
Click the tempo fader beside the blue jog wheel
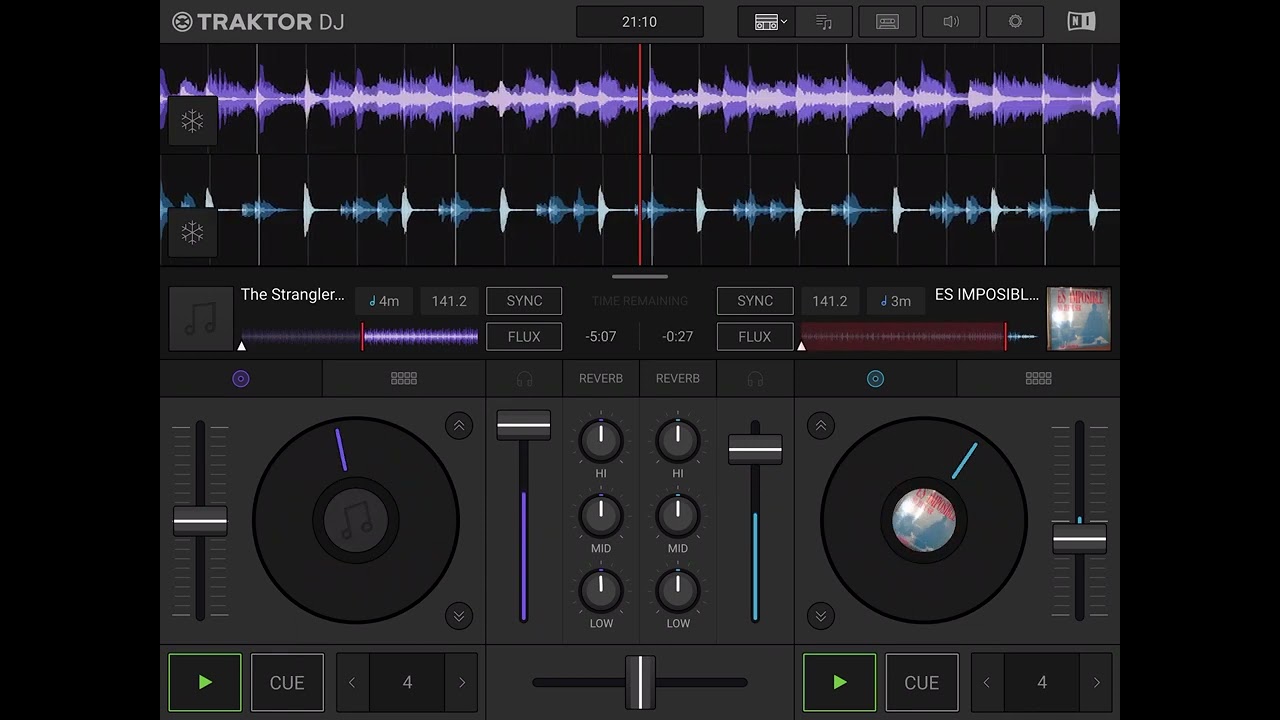1079,538
